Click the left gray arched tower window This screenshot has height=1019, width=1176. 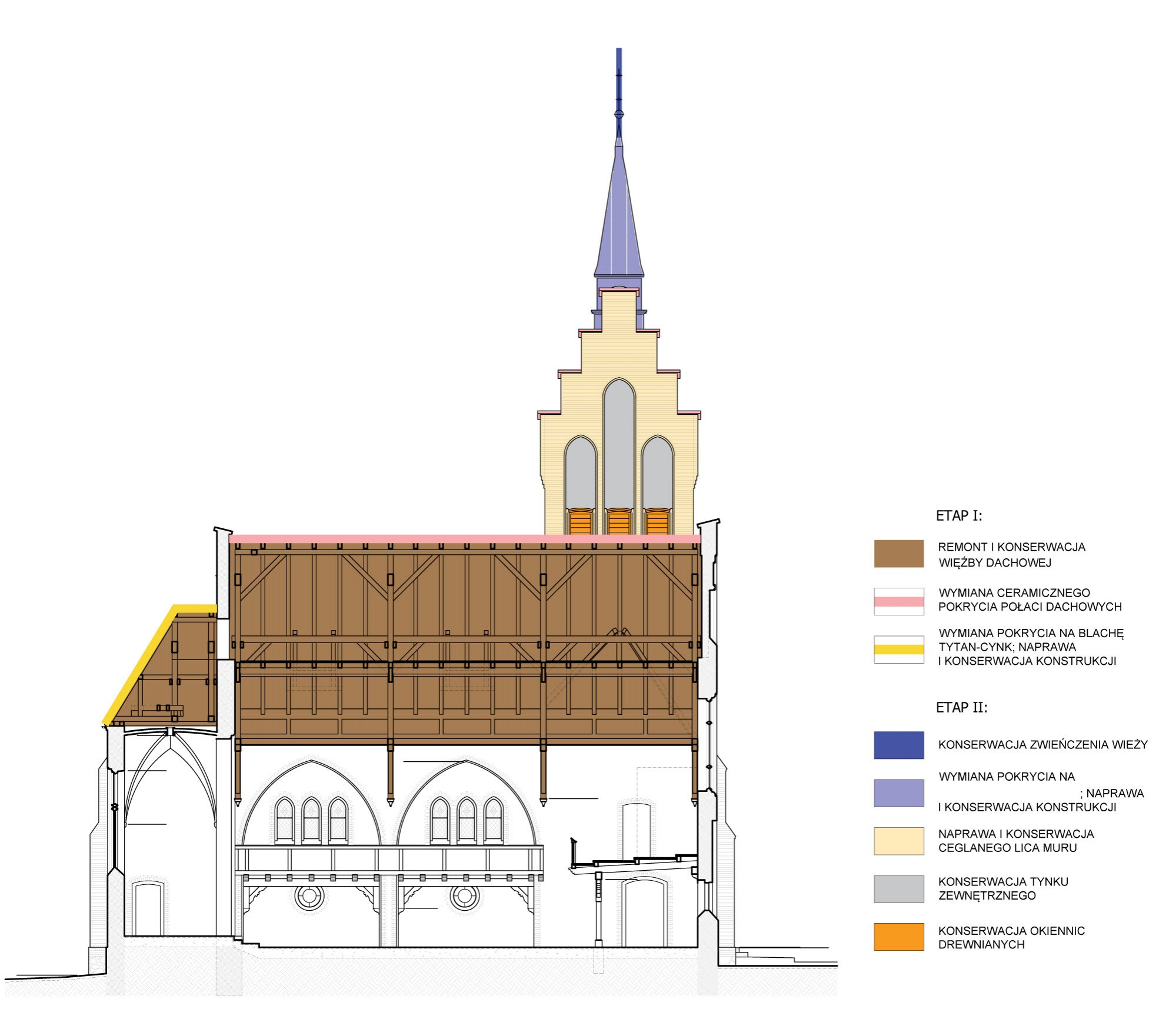[580, 472]
